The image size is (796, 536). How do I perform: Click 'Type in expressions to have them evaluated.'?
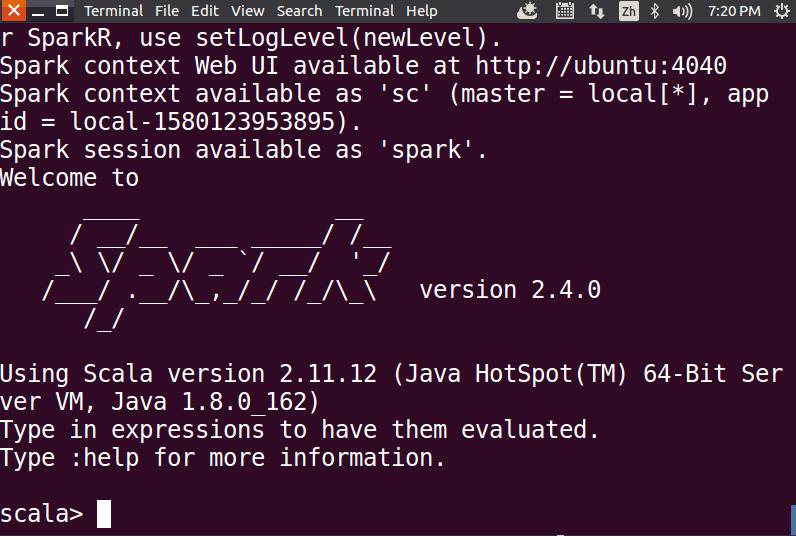click(x=300, y=430)
